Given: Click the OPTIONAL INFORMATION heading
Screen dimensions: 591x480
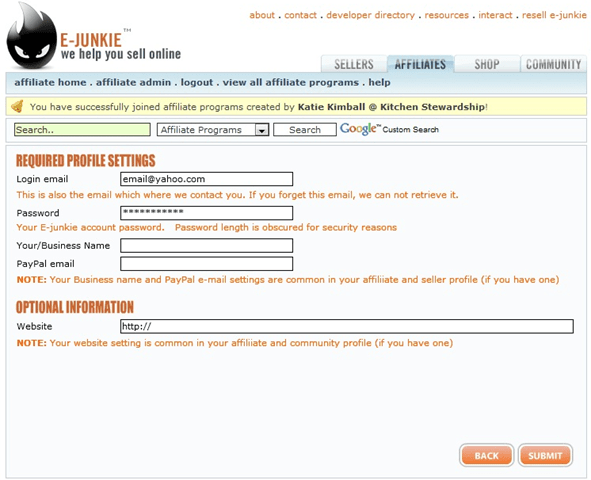Looking at the screenshot, I should [75, 307].
